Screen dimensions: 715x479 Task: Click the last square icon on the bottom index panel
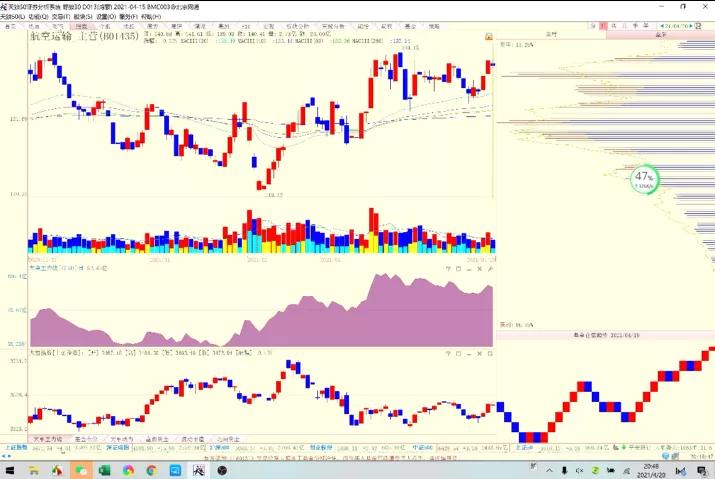tap(490, 354)
